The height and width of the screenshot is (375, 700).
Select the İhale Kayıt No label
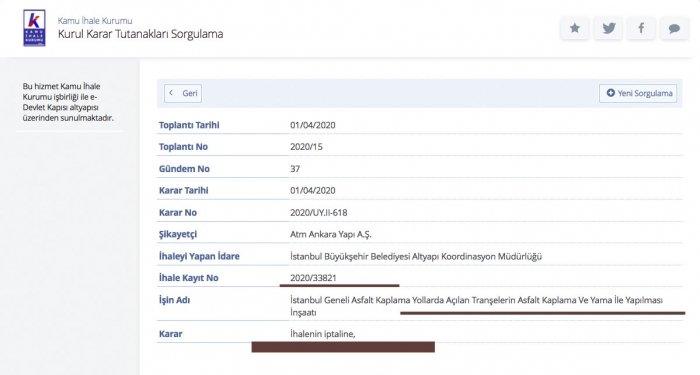point(188,278)
